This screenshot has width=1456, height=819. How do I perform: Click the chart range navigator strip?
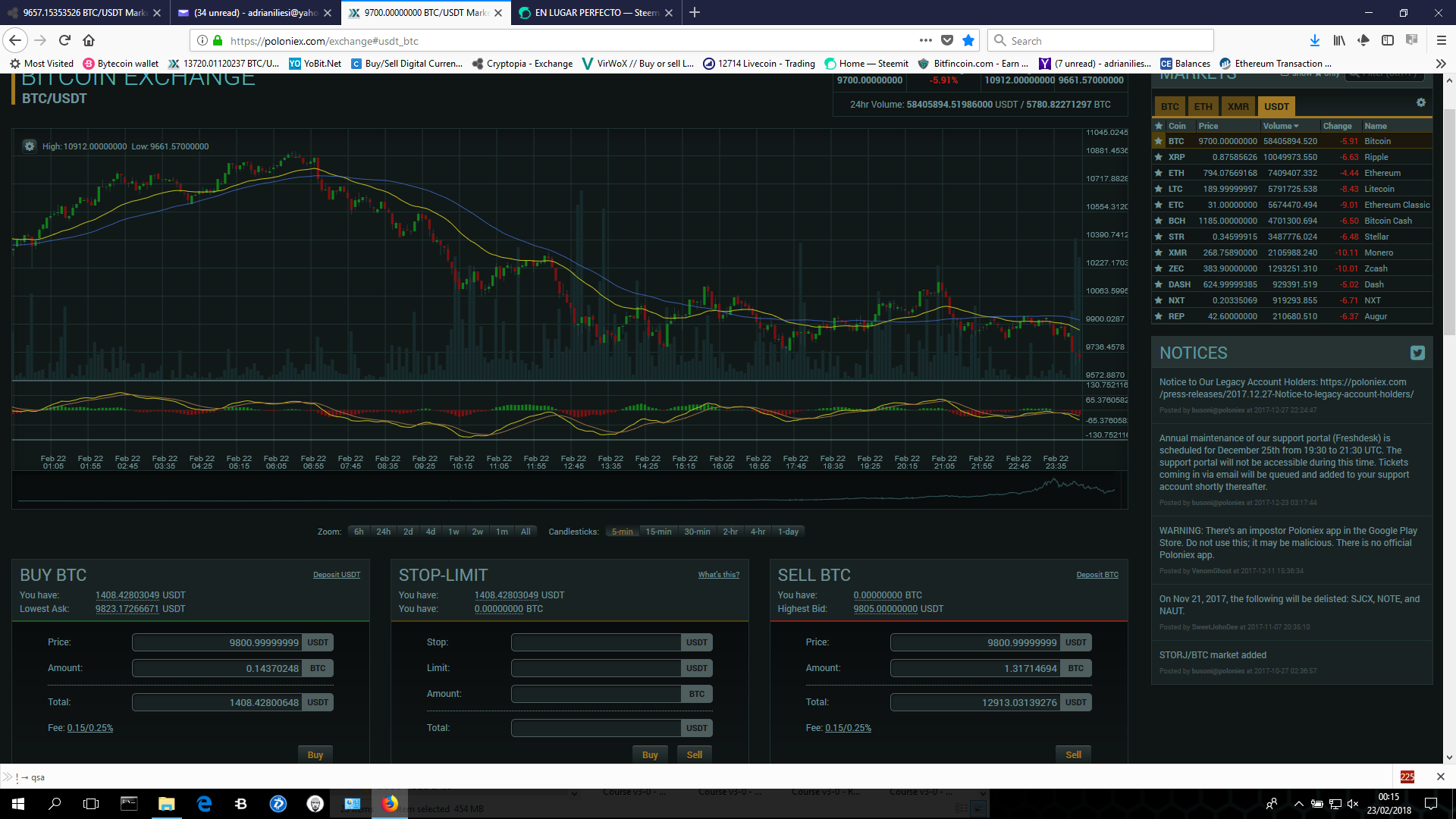[569, 489]
